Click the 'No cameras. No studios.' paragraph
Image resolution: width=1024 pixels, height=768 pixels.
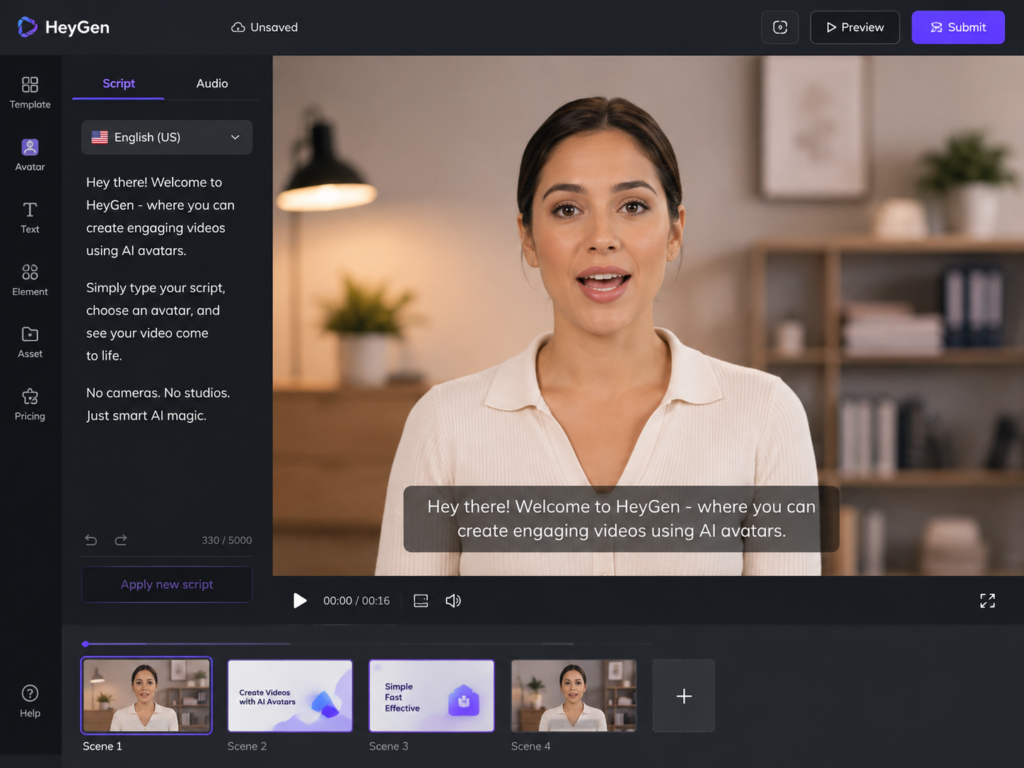[x=157, y=404]
